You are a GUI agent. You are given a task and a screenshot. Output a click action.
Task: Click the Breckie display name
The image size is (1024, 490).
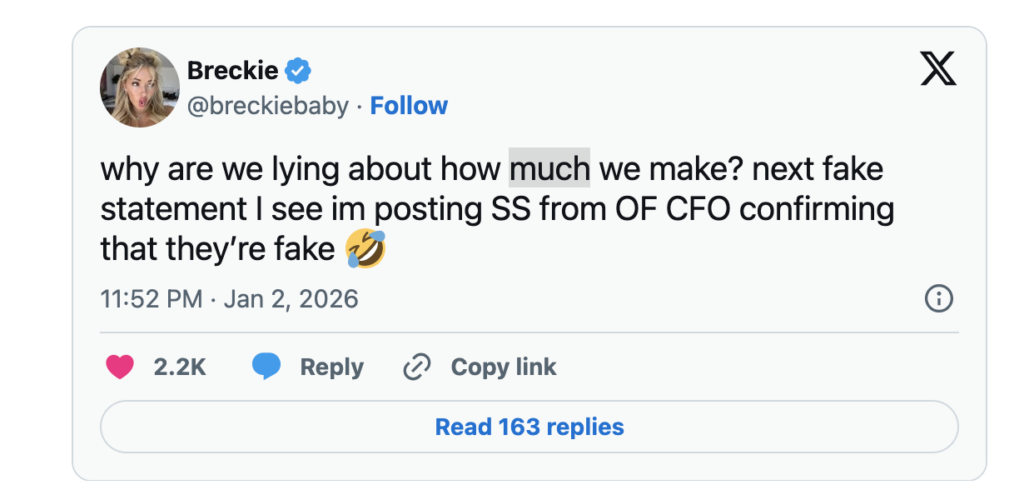pyautogui.click(x=233, y=71)
